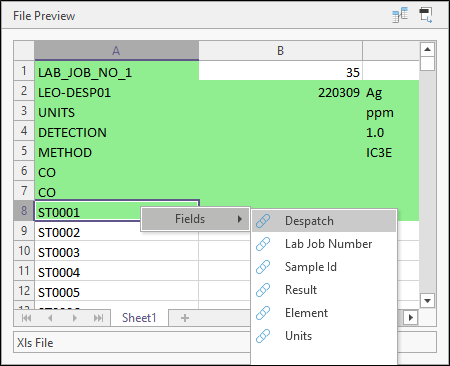Image resolution: width=450 pixels, height=366 pixels.
Task: Choose Despatch from Fields submenu
Action: [324, 221]
